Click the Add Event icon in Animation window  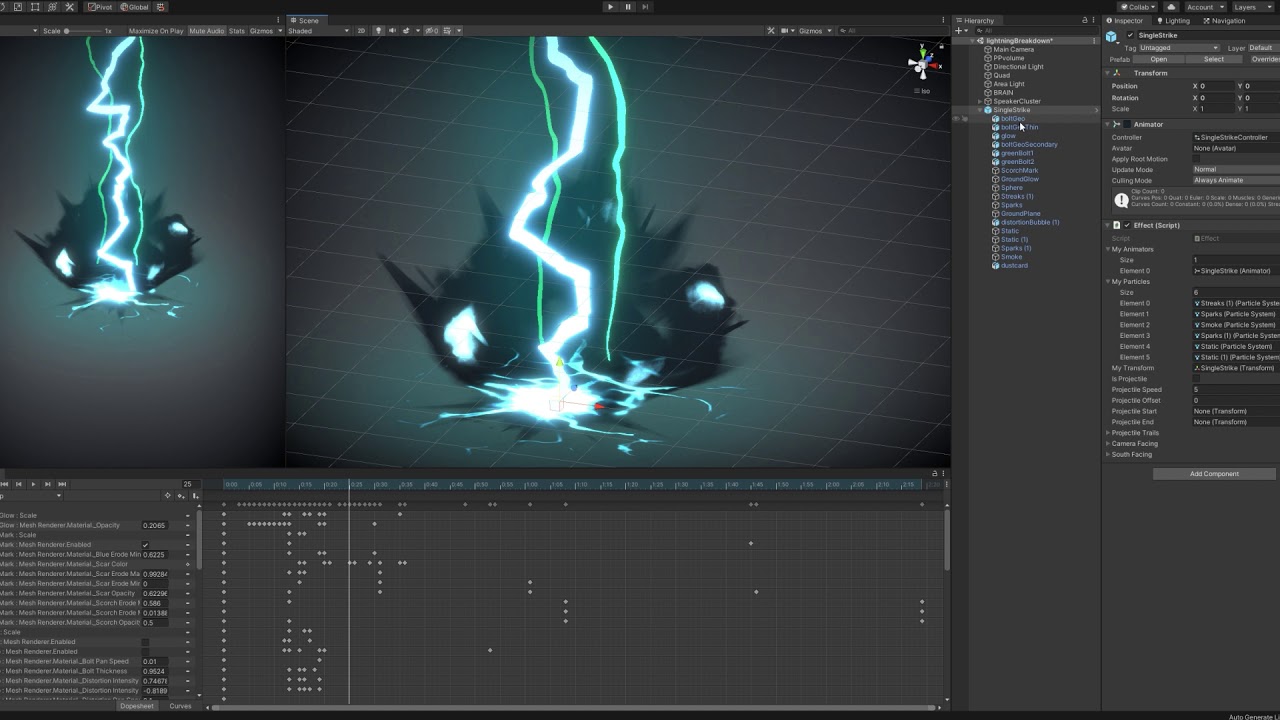point(196,496)
